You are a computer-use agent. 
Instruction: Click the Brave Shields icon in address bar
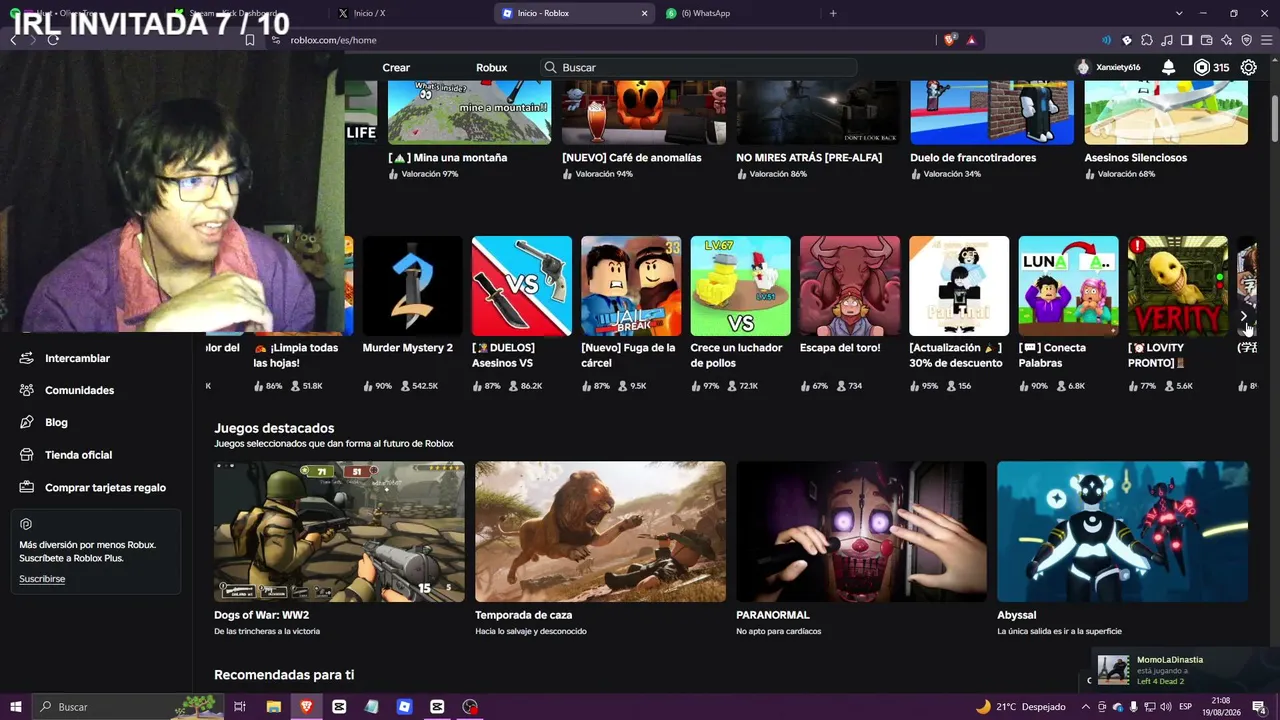pyautogui.click(x=950, y=40)
